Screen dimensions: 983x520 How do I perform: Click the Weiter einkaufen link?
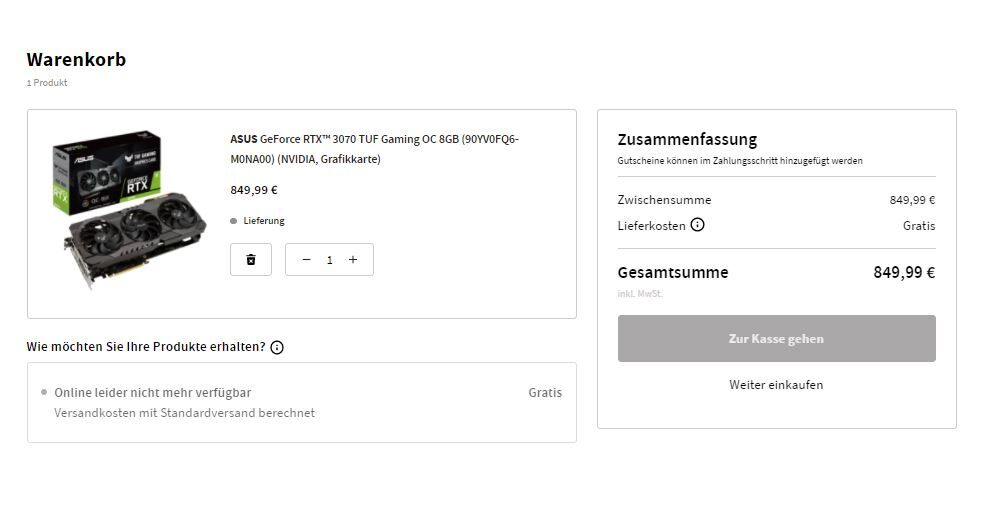[x=776, y=385]
